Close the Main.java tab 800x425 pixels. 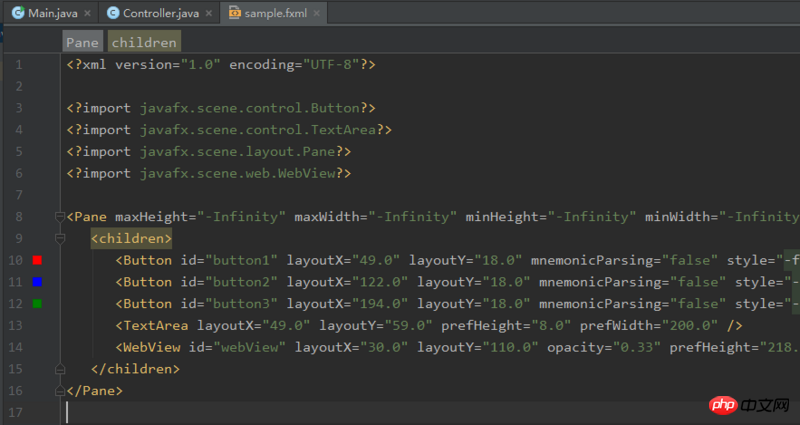(x=88, y=14)
